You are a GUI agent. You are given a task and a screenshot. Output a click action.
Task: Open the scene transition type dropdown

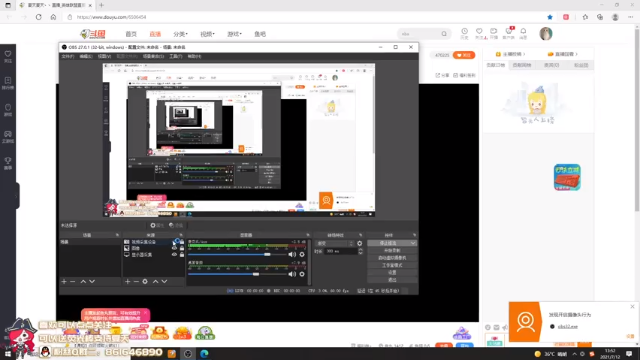(x=334, y=243)
